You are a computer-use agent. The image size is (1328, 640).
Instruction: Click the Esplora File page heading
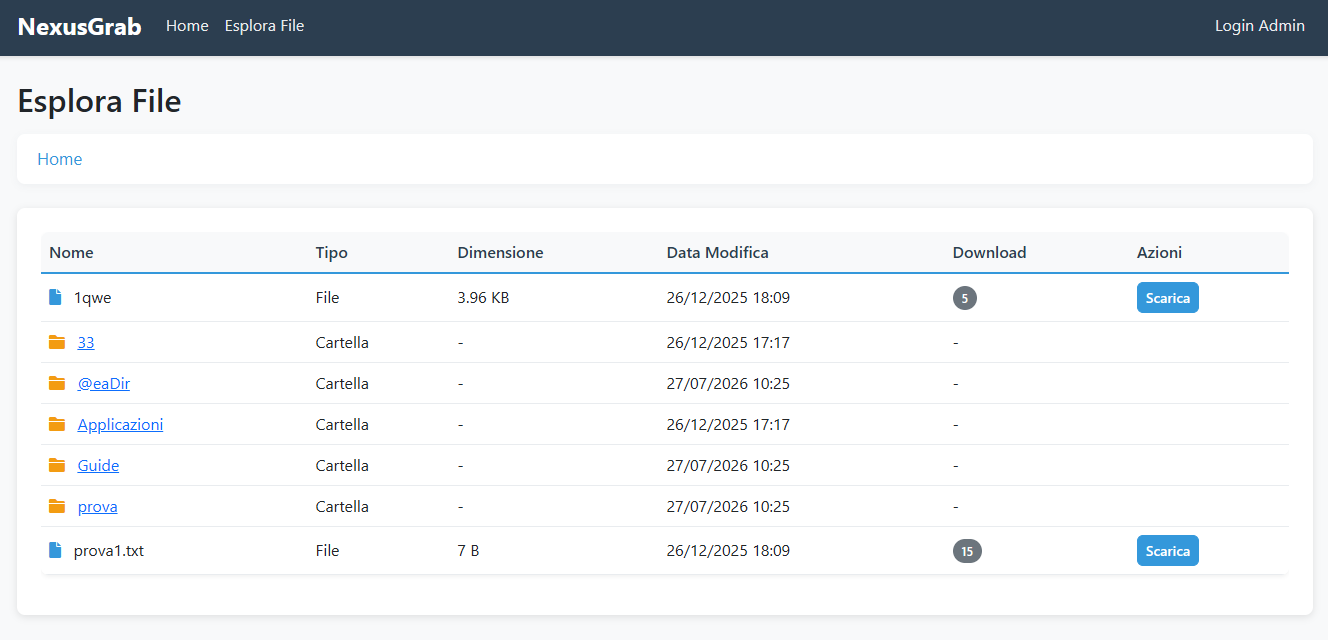pos(100,101)
